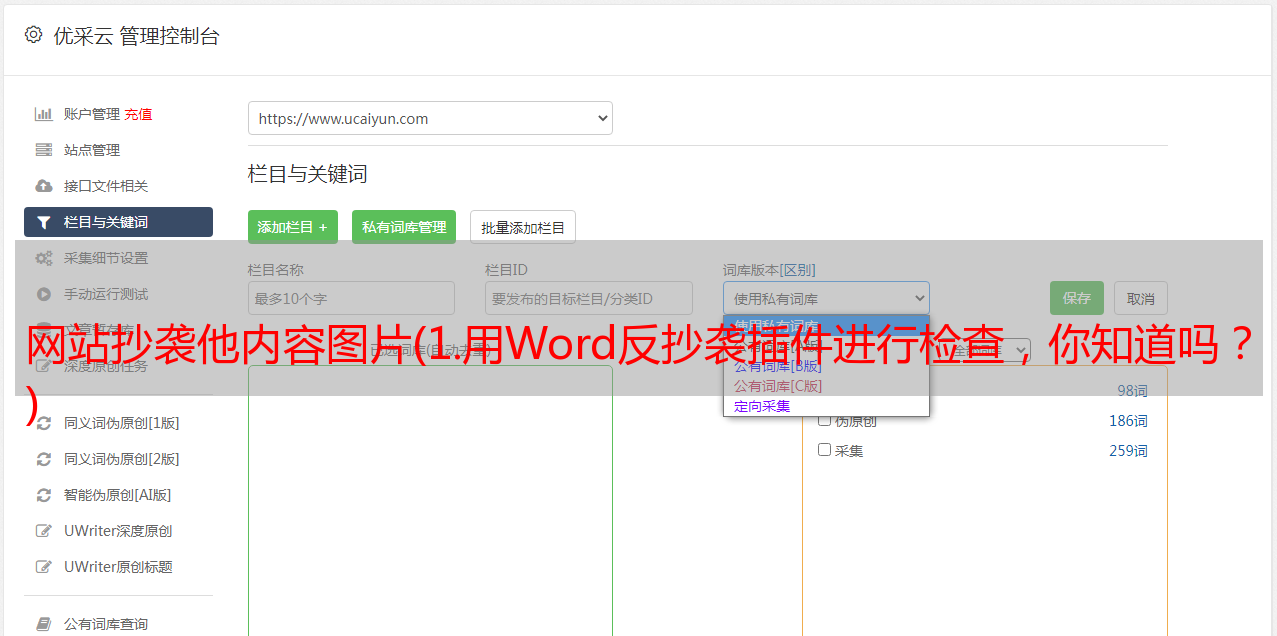Image resolution: width=1277 pixels, height=636 pixels.
Task: Click the edit icon for 深度原创任务
Action: pos(44,366)
